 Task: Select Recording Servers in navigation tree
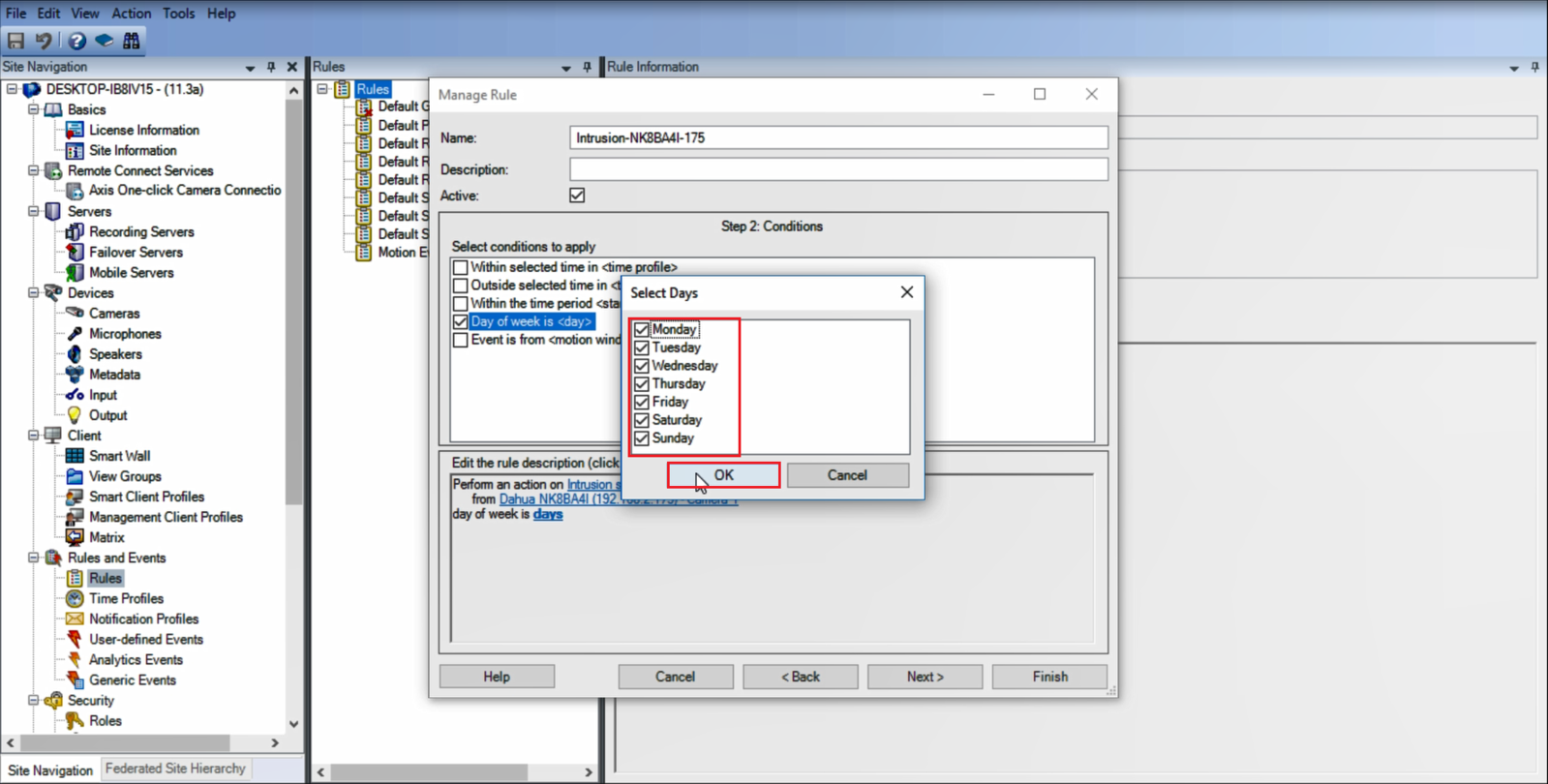(141, 231)
